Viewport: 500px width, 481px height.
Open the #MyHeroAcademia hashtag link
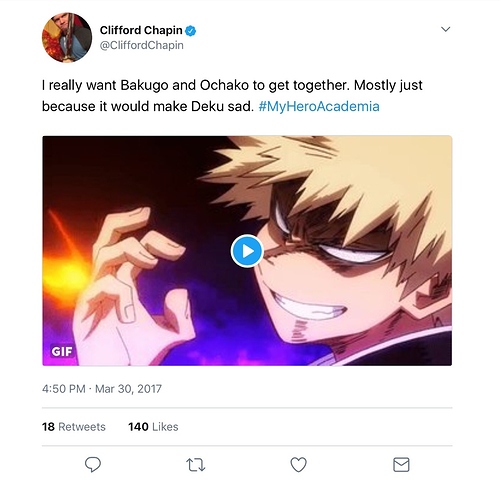tap(319, 106)
